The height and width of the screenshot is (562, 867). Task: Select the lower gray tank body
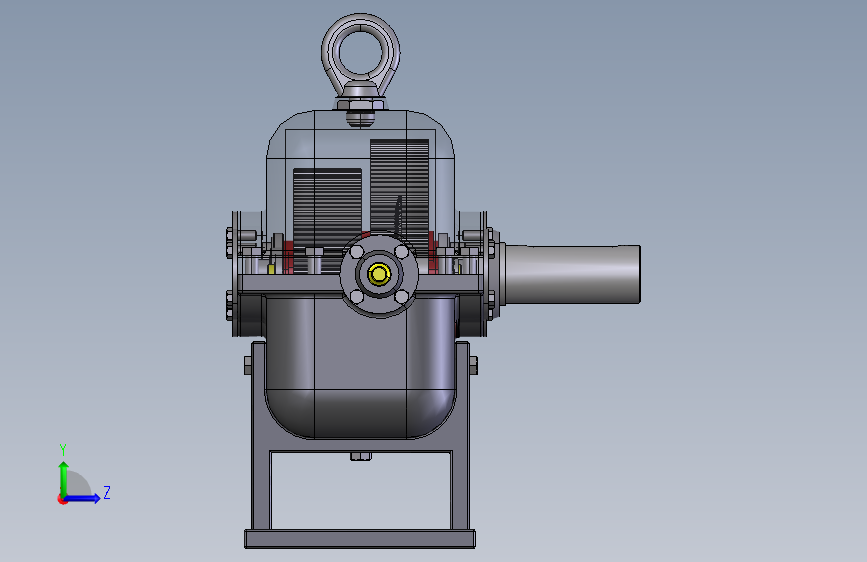click(x=361, y=365)
